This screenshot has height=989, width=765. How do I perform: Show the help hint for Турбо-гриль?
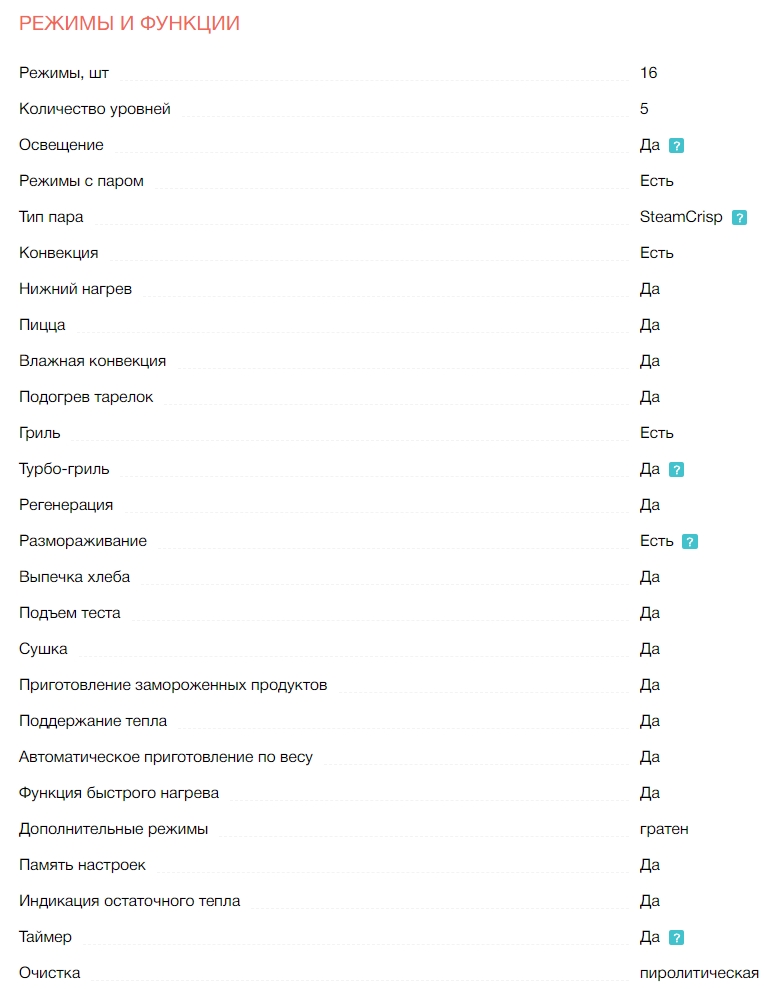[x=676, y=470]
